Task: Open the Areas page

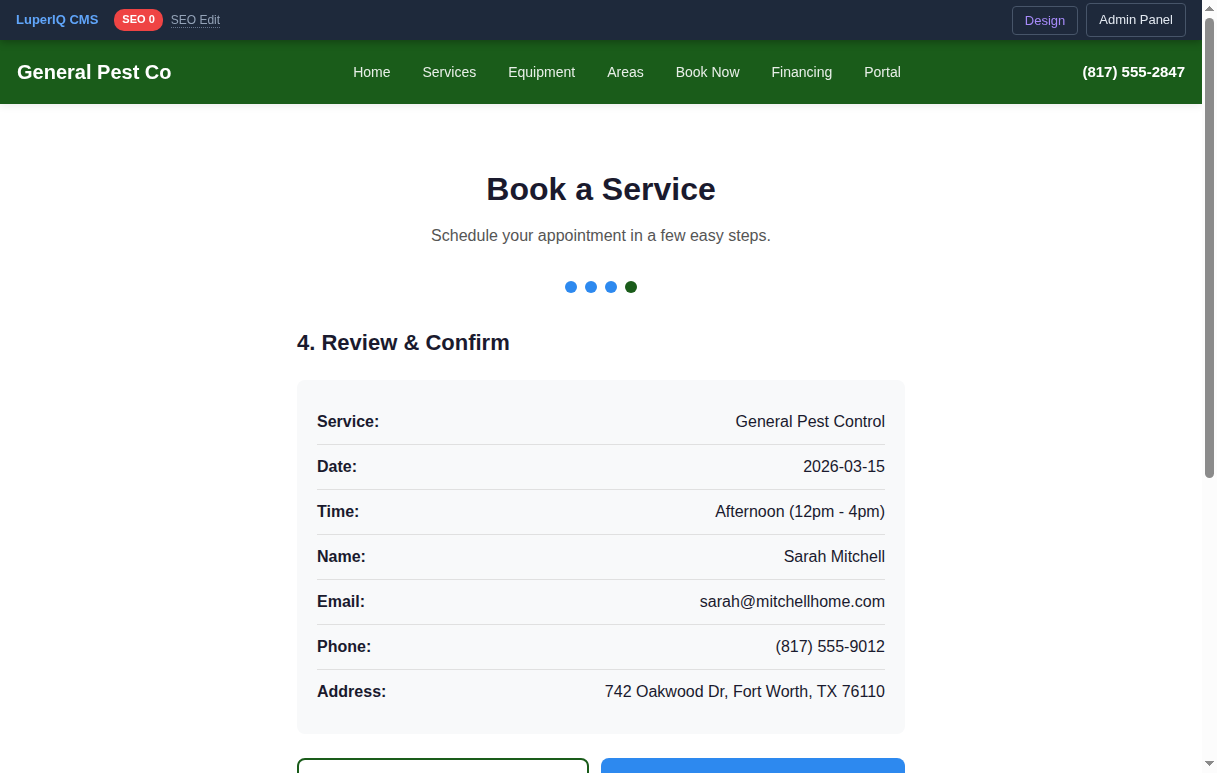Action: pyautogui.click(x=625, y=71)
